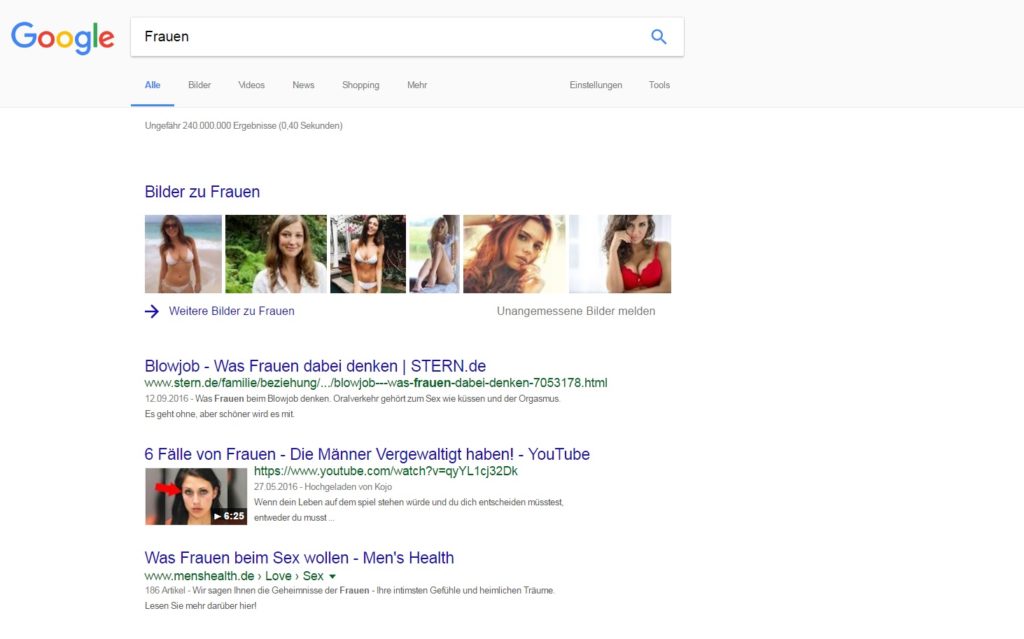Open the thumbnail with red top
The width and height of the screenshot is (1024, 639).
pyautogui.click(x=620, y=254)
